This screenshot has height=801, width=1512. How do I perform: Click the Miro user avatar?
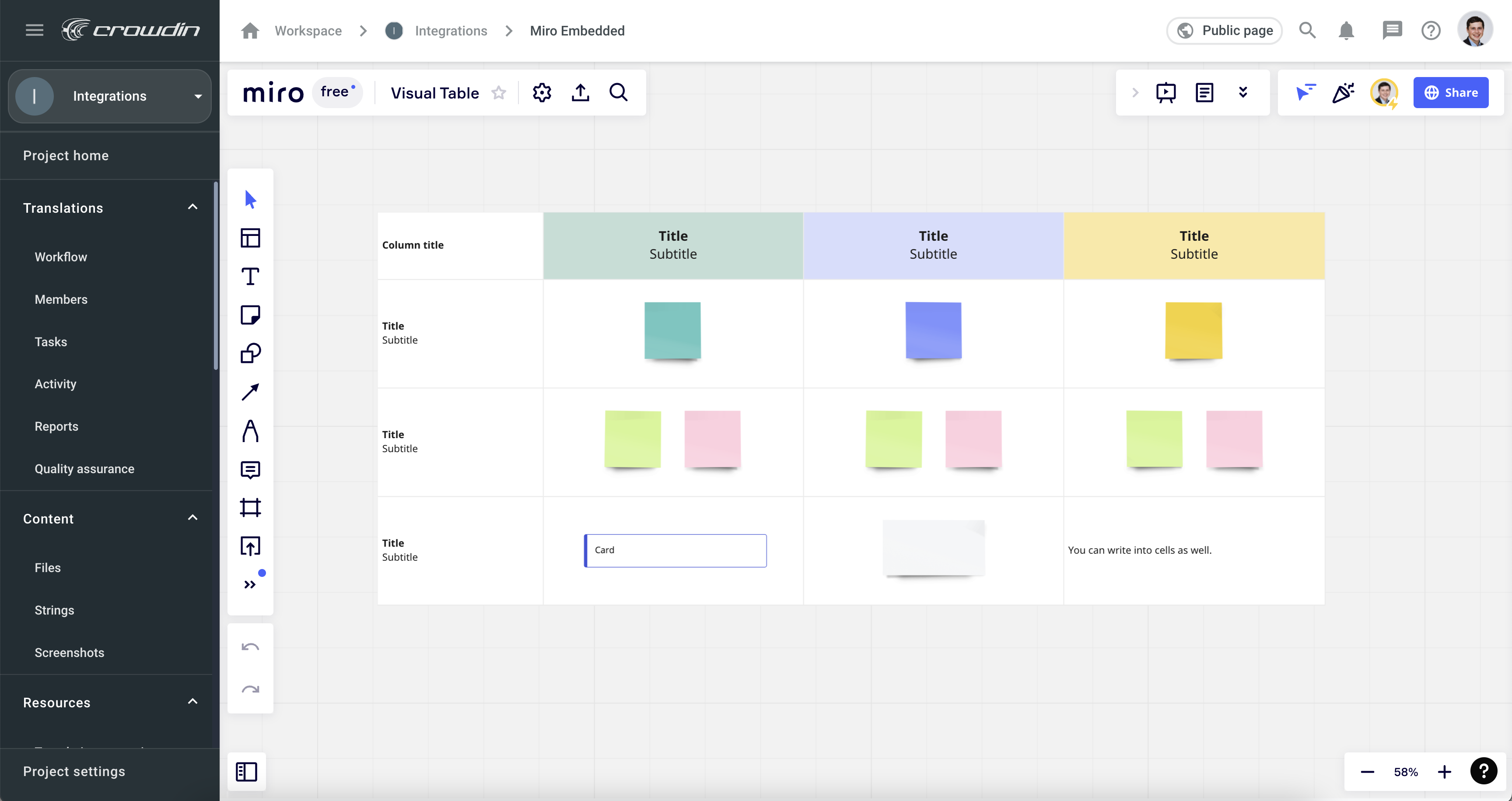[x=1384, y=92]
